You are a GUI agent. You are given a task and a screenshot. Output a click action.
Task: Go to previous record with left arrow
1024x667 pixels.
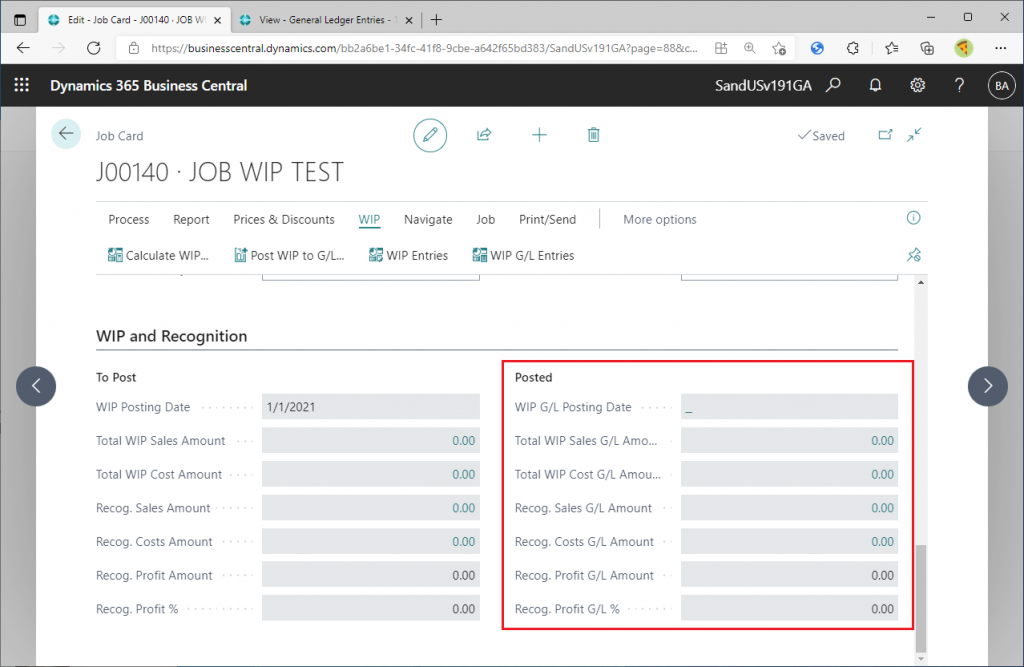point(36,386)
